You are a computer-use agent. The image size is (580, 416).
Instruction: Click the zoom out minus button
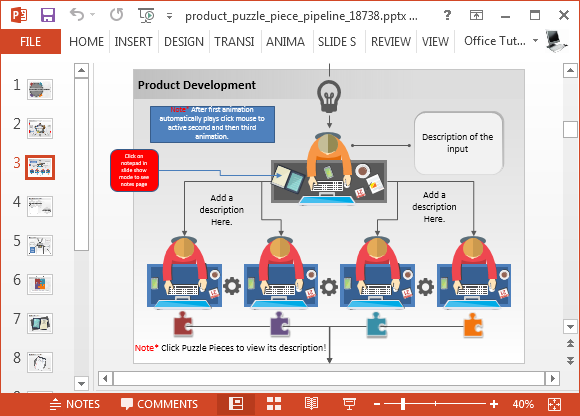(377, 404)
